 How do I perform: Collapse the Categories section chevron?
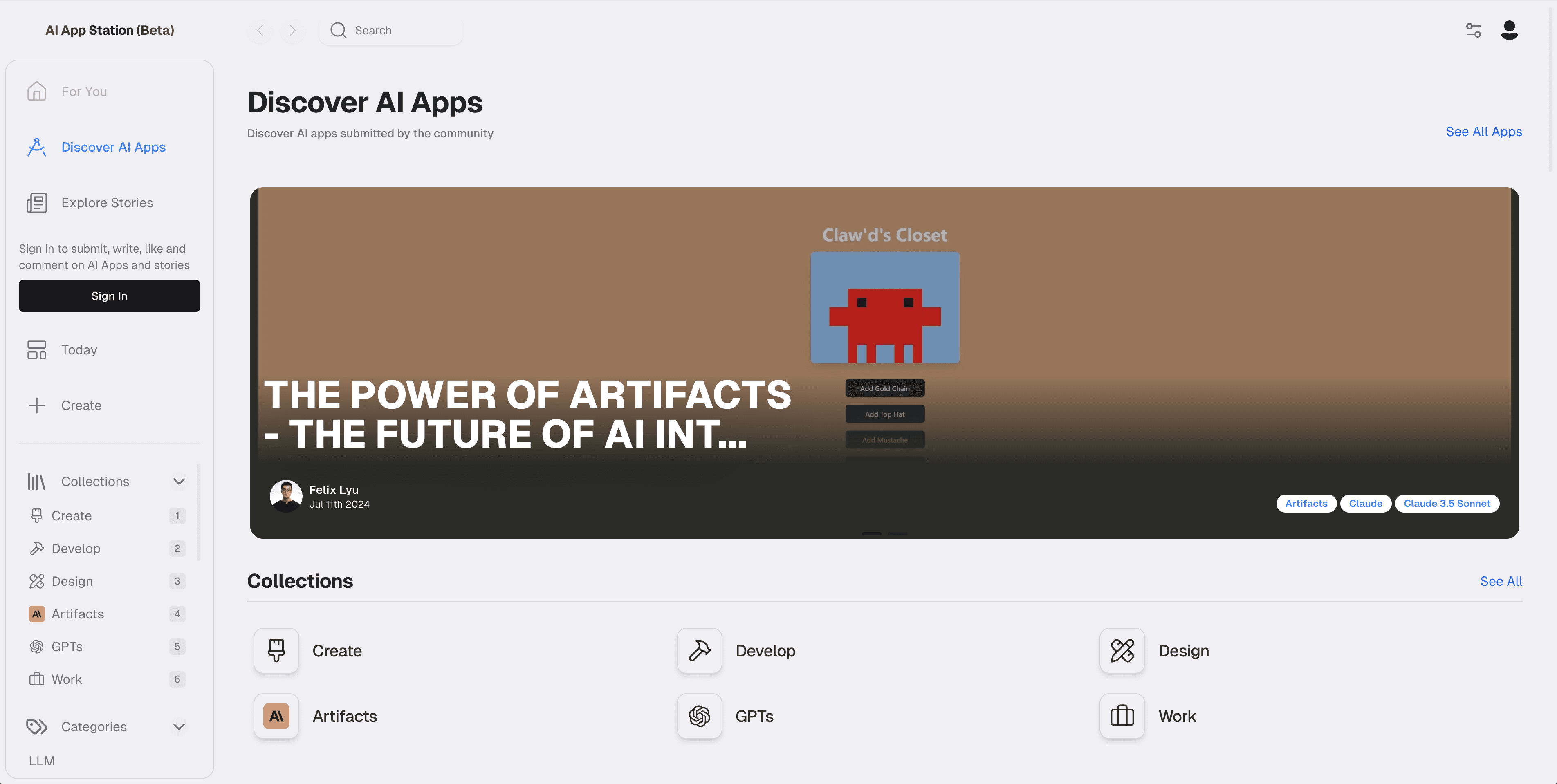(179, 726)
